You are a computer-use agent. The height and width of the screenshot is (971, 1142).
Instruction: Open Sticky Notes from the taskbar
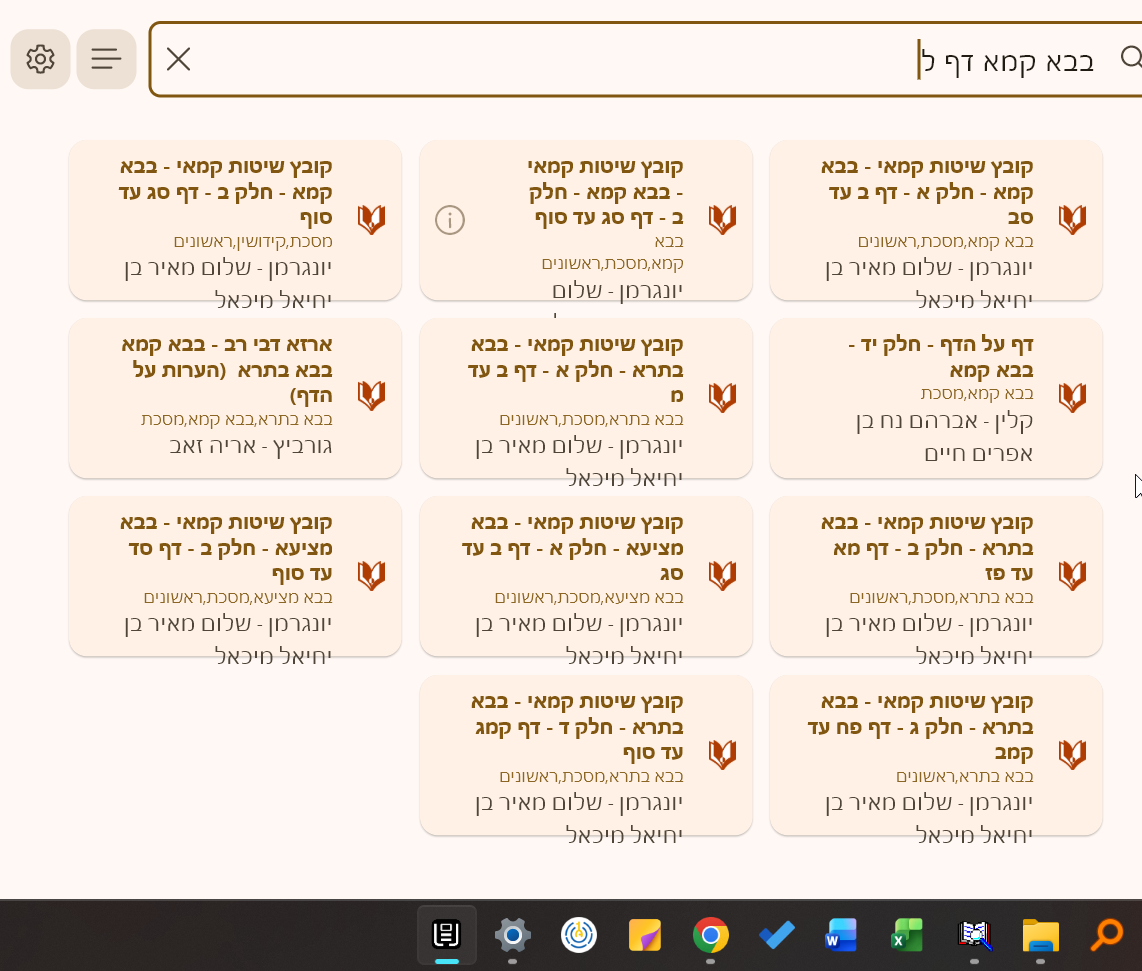pos(645,936)
